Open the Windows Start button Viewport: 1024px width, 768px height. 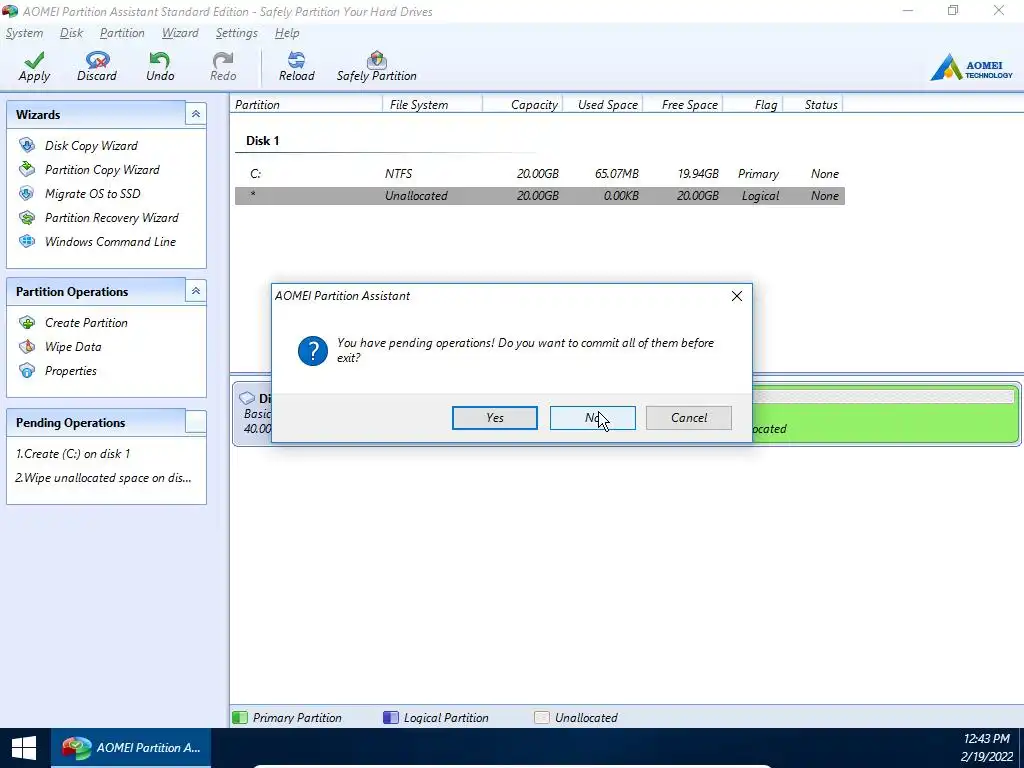pos(24,748)
